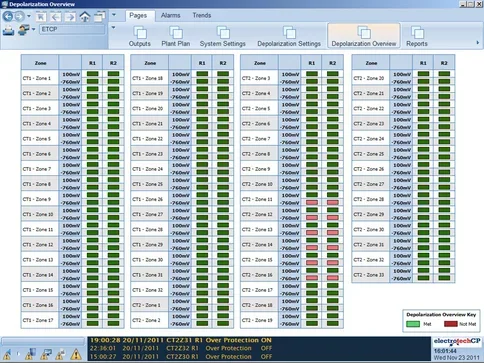The height and width of the screenshot is (363, 484).
Task: Open the Outputs page
Action: (x=140, y=36)
